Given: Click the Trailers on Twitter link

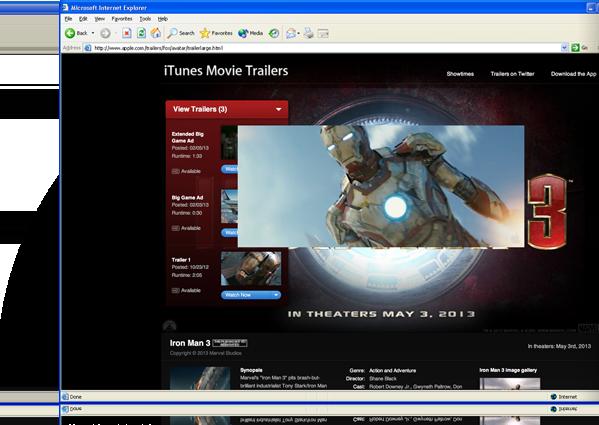Looking at the screenshot, I should point(512,74).
